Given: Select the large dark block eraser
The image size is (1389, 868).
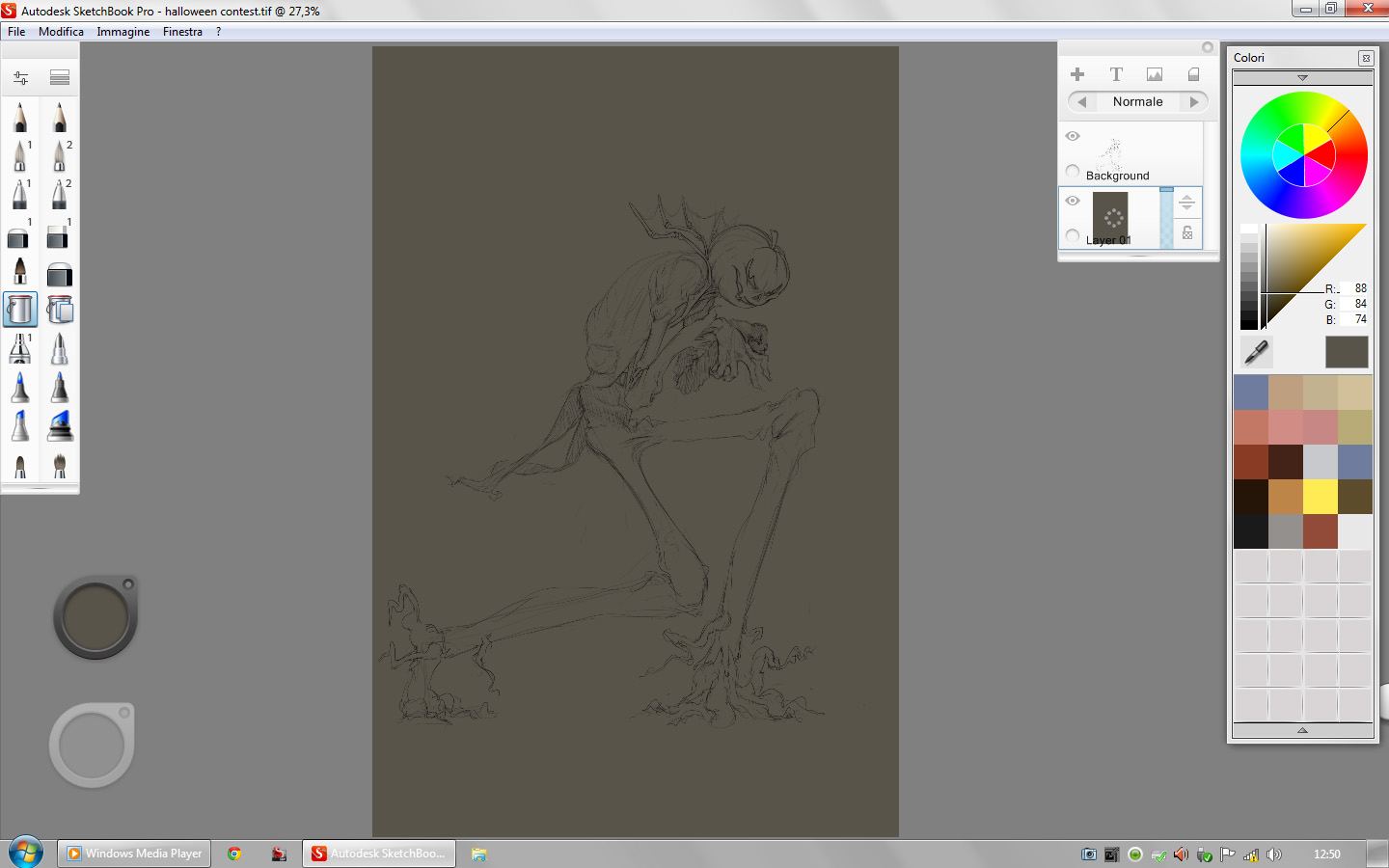Looking at the screenshot, I should 60,274.
